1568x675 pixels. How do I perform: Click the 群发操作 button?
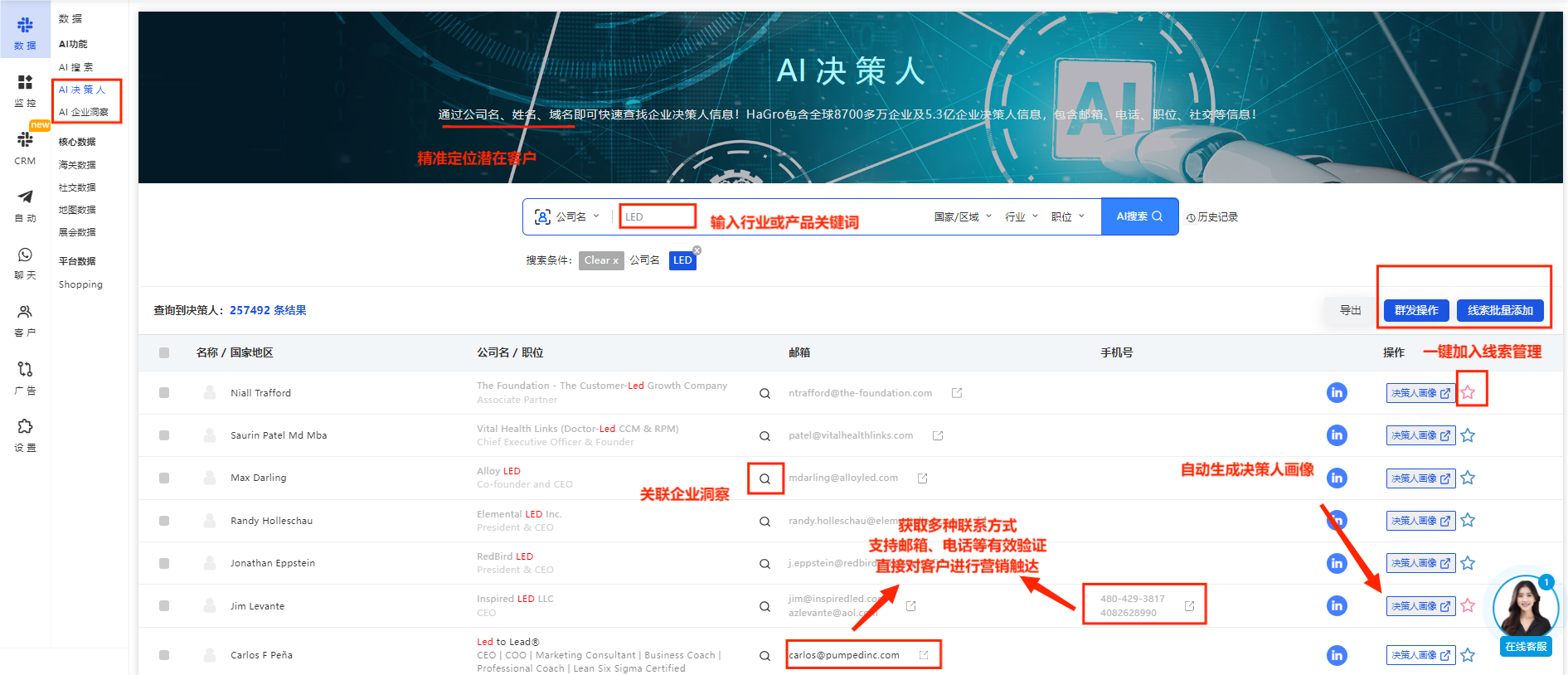click(x=1416, y=310)
